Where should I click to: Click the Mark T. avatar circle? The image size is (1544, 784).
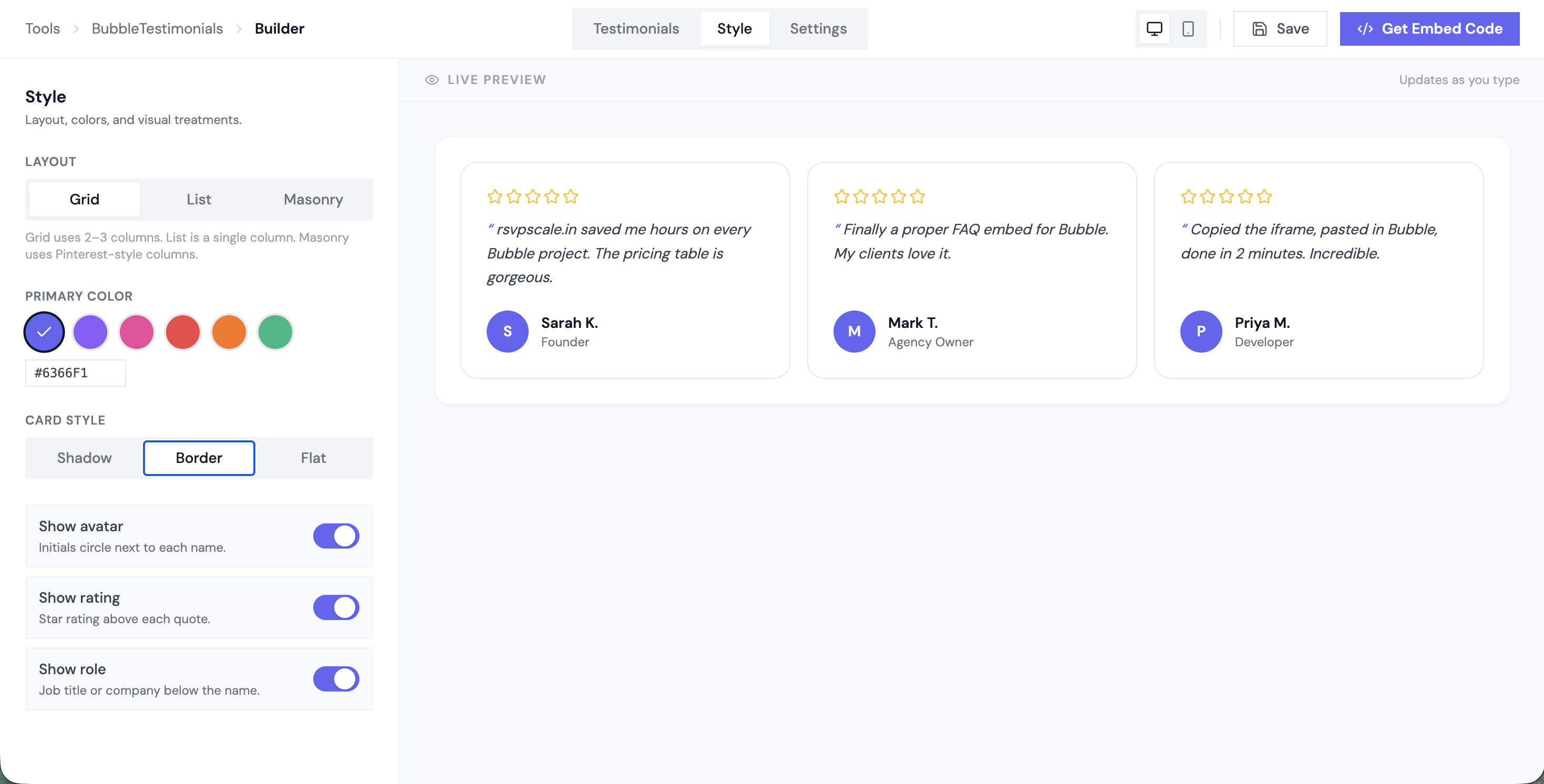[854, 332]
